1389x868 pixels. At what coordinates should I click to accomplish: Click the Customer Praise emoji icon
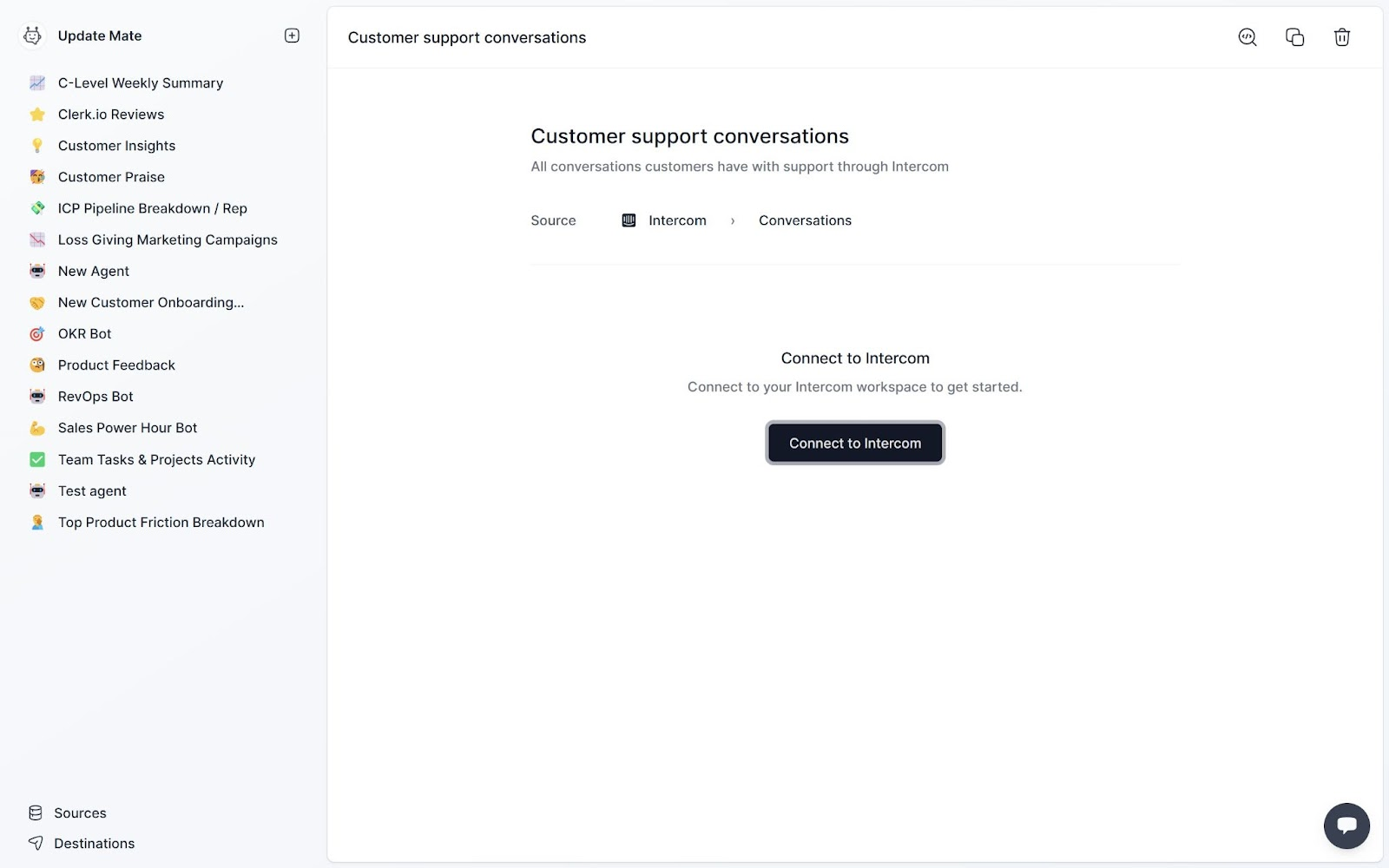click(37, 177)
